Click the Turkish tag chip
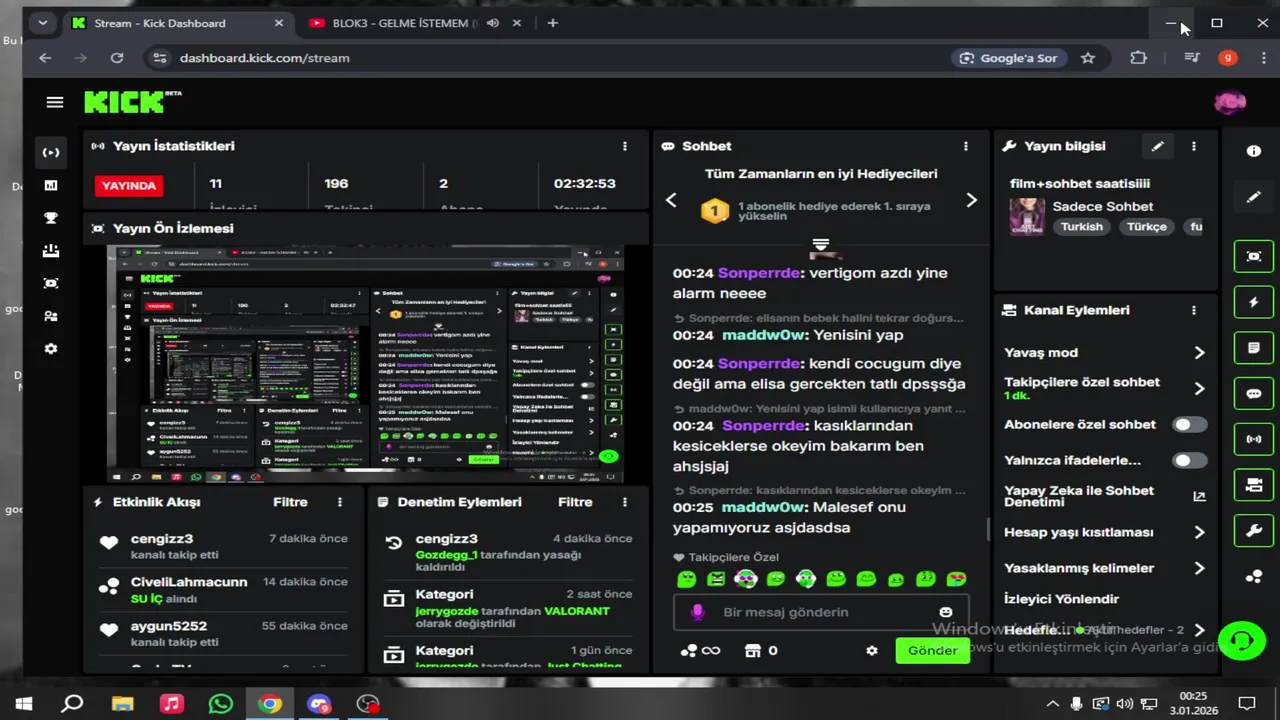Image resolution: width=1280 pixels, height=720 pixels. click(1082, 227)
